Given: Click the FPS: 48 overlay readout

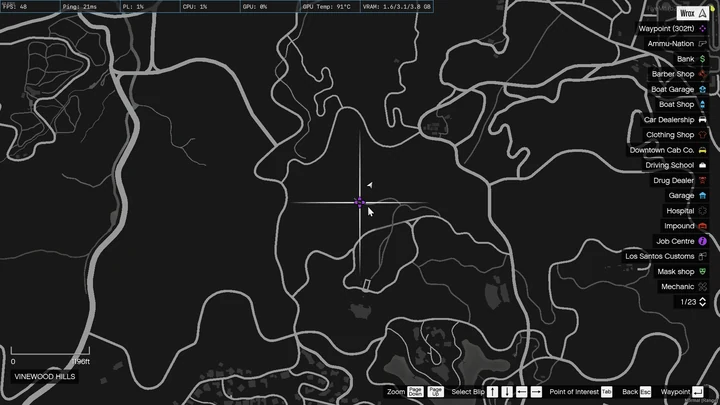Looking at the screenshot, I should tap(15, 7).
